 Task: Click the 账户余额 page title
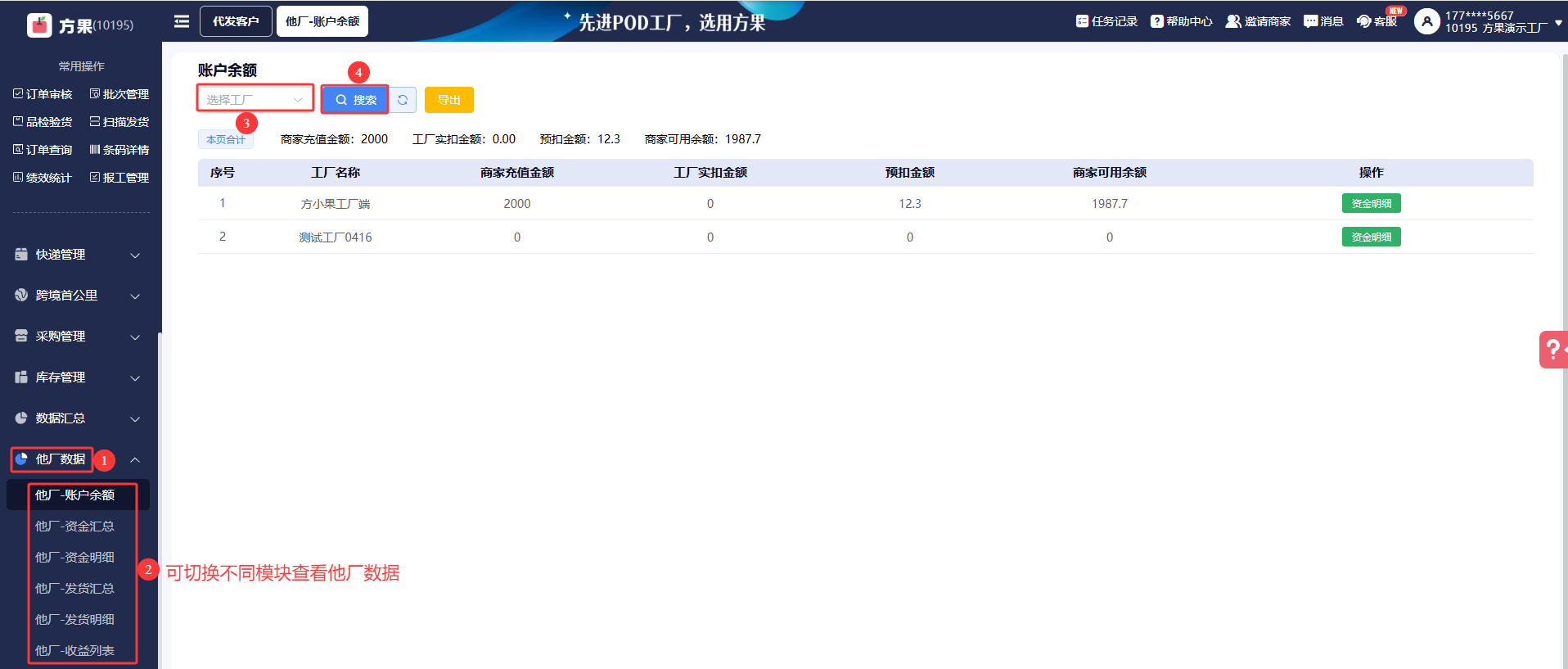click(x=228, y=70)
